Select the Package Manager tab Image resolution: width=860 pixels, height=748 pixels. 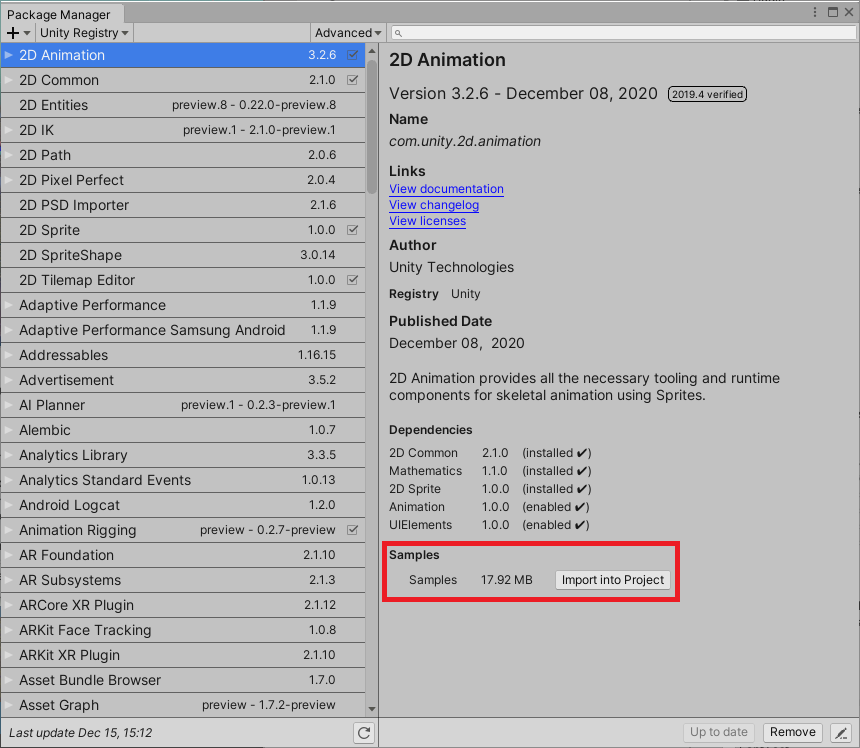pyautogui.click(x=59, y=14)
